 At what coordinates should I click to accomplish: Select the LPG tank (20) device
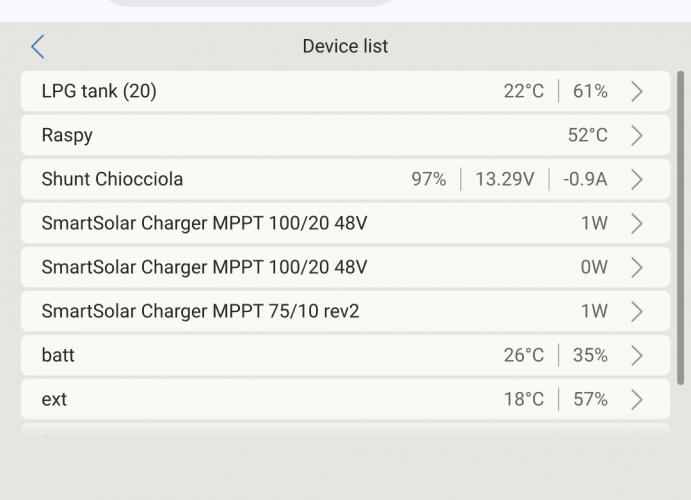pos(99,92)
